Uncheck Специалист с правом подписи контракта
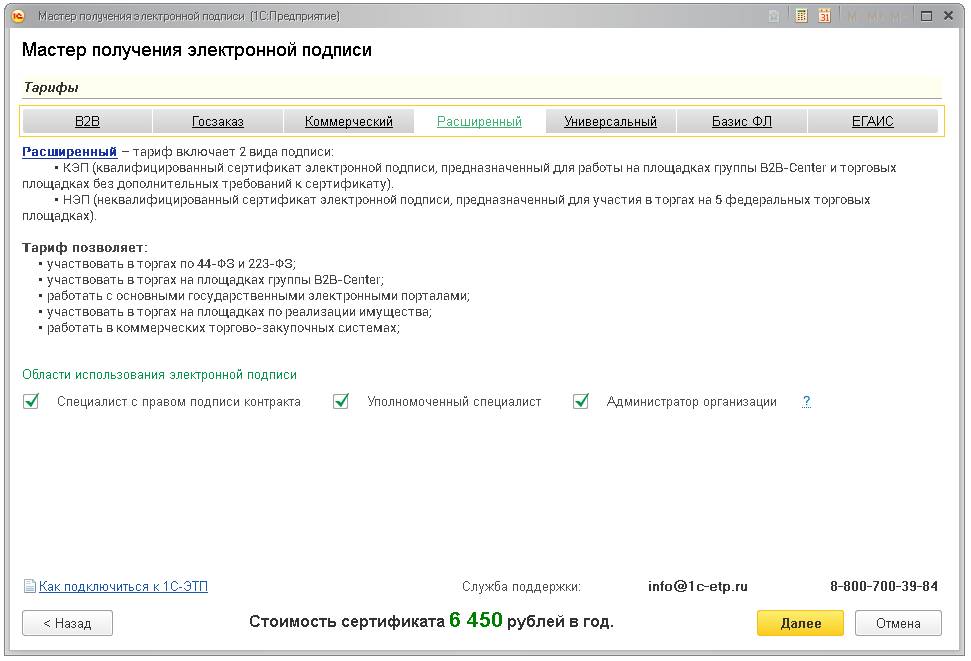This screenshot has height=661, width=971. (31, 401)
